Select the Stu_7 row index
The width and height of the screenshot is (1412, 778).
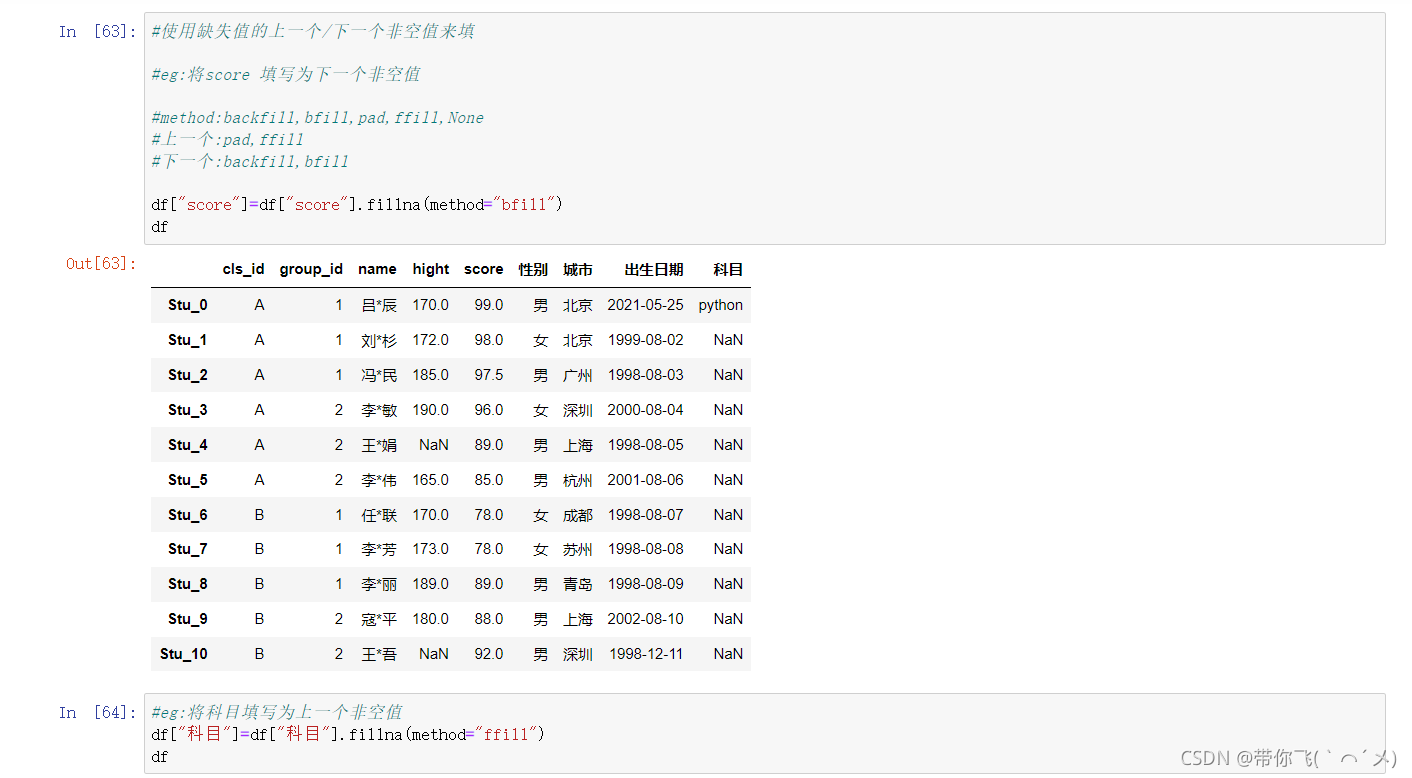tap(188, 549)
